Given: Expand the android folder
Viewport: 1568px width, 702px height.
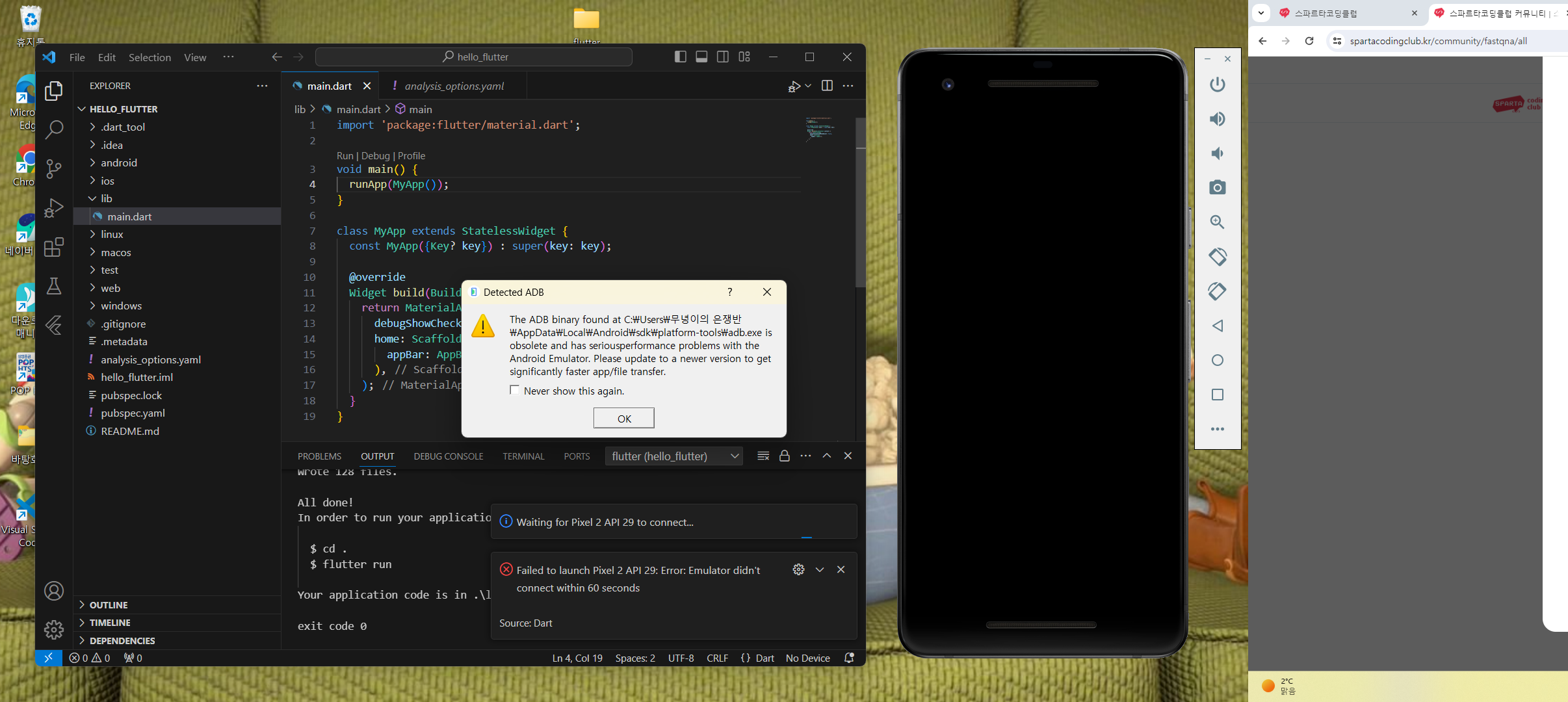Looking at the screenshot, I should (x=177, y=162).
